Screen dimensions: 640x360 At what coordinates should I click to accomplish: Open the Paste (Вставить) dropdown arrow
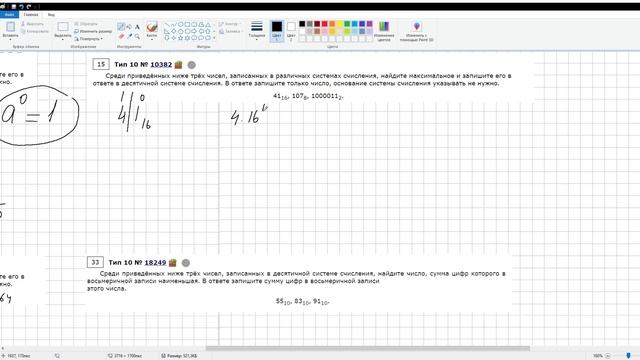pyautogui.click(x=10, y=40)
